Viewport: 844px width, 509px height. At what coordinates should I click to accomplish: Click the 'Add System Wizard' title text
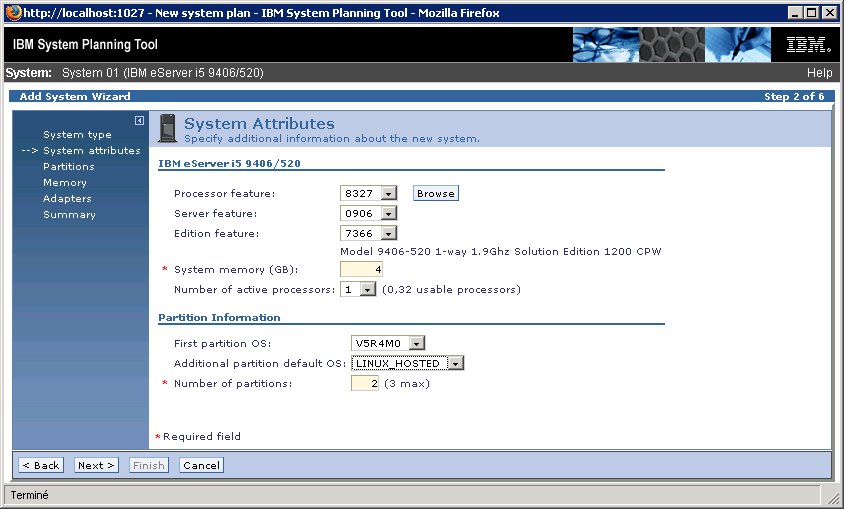pyautogui.click(x=75, y=96)
